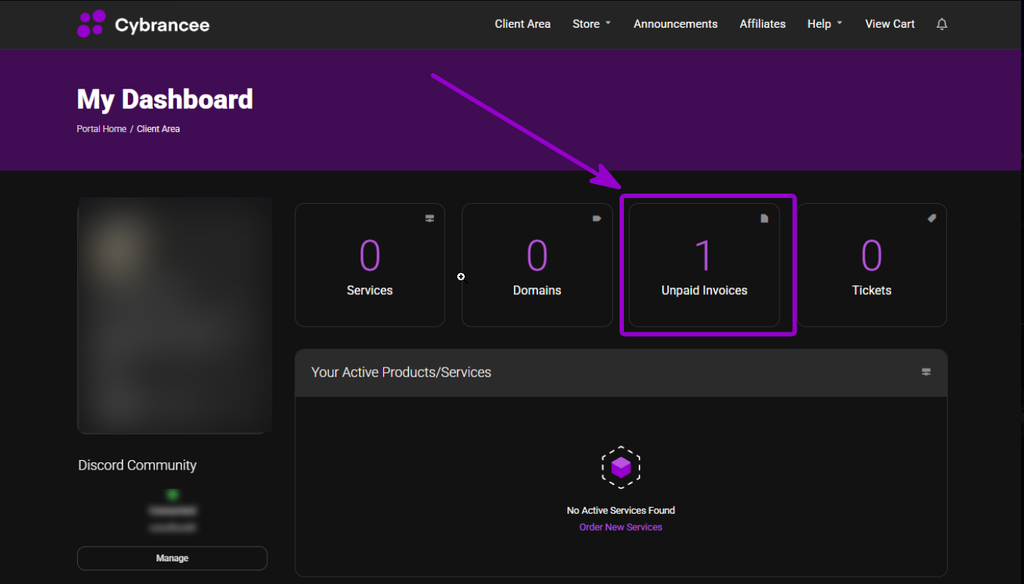Open the Unpaid Invoices card
Image resolution: width=1024 pixels, height=584 pixels.
click(x=704, y=265)
